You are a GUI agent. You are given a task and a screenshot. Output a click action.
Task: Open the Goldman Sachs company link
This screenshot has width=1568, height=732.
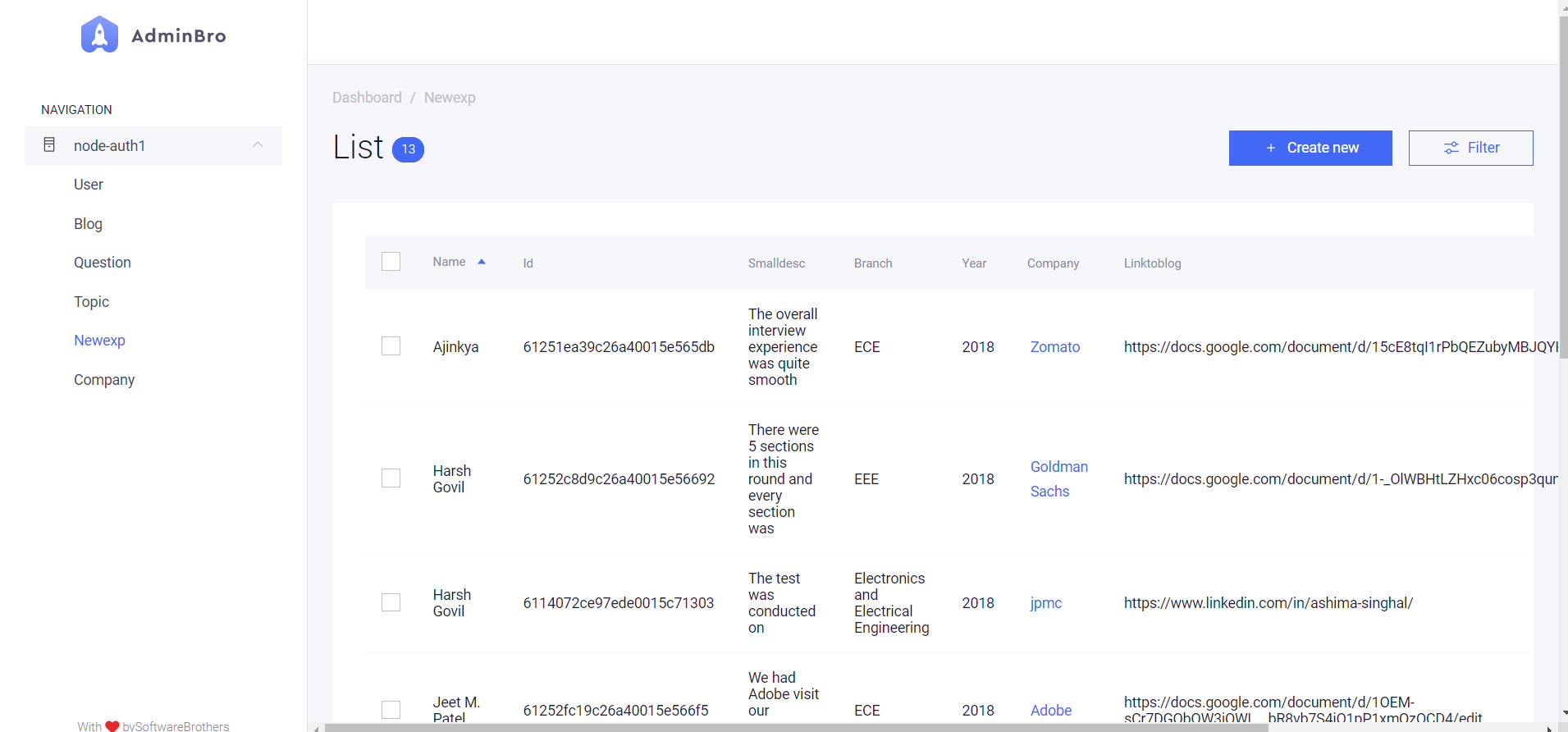point(1059,479)
